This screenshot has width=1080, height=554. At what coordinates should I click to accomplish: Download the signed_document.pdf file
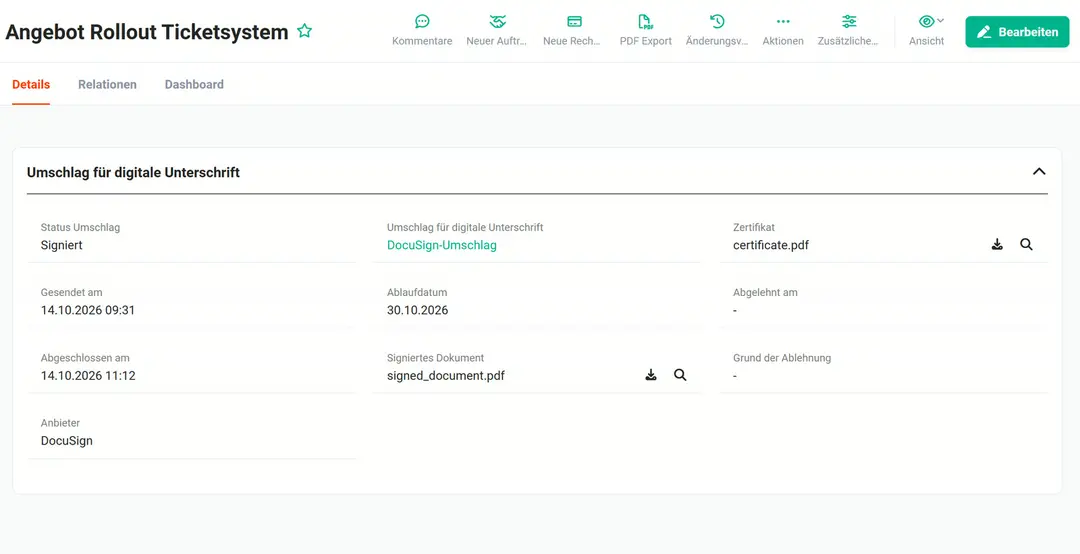coord(650,376)
